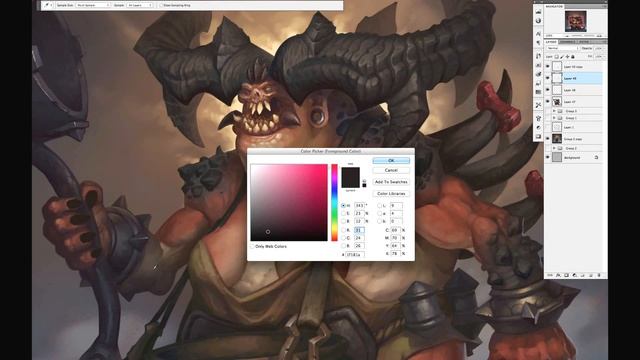Hide the highlighted selected layer's eye
The width and height of the screenshot is (640, 360).
click(x=548, y=78)
